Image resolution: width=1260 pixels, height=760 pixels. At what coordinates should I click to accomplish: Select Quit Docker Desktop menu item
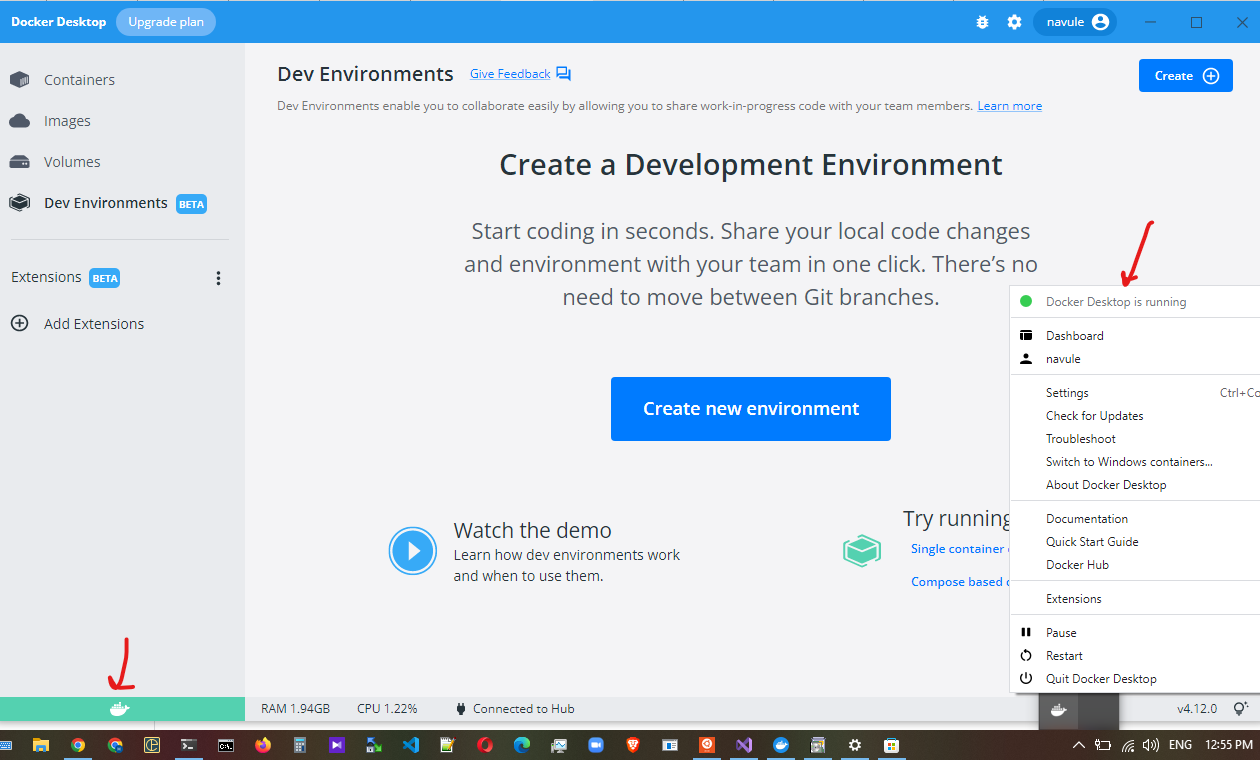1101,679
